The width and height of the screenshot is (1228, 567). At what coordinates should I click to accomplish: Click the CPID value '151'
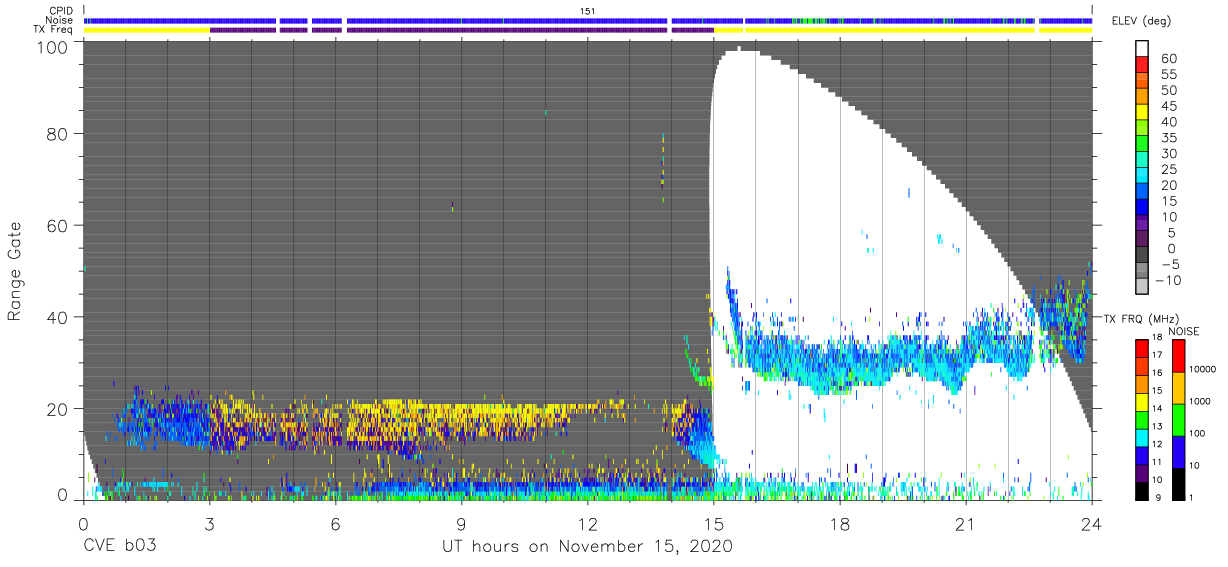588,11
